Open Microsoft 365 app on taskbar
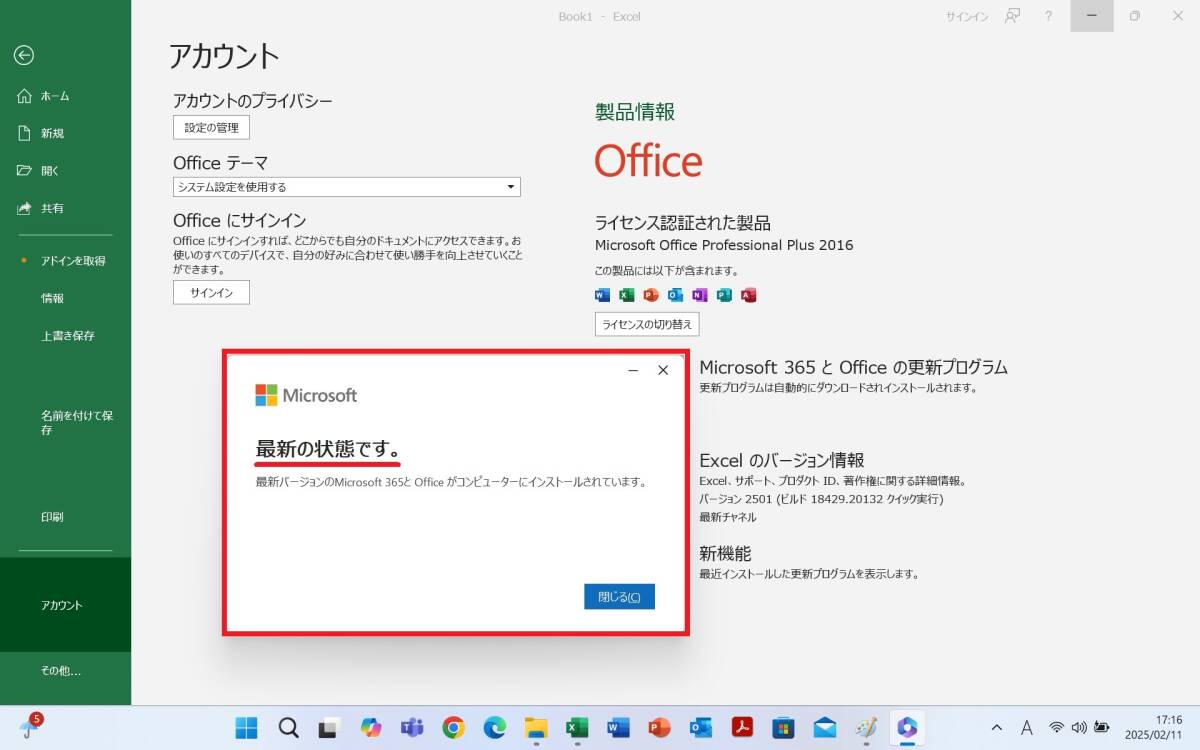 (x=907, y=728)
